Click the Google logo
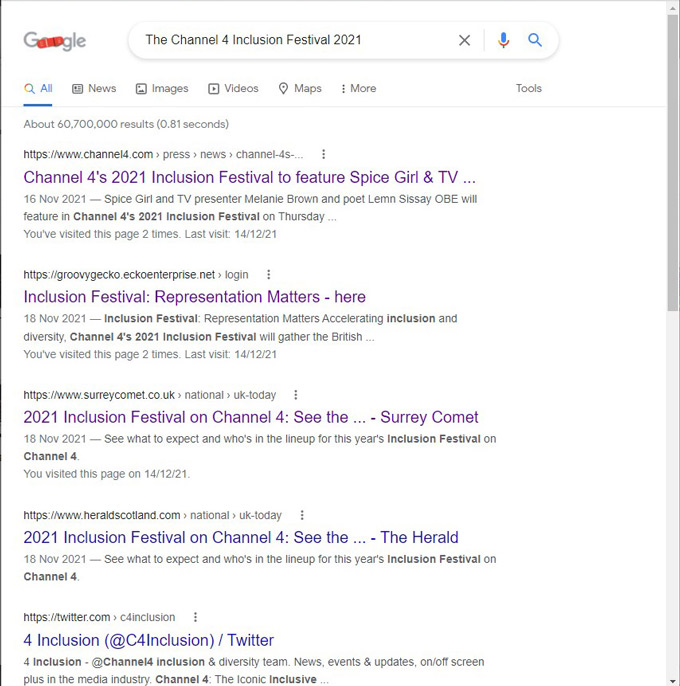The height and width of the screenshot is (686, 680). 55,41
